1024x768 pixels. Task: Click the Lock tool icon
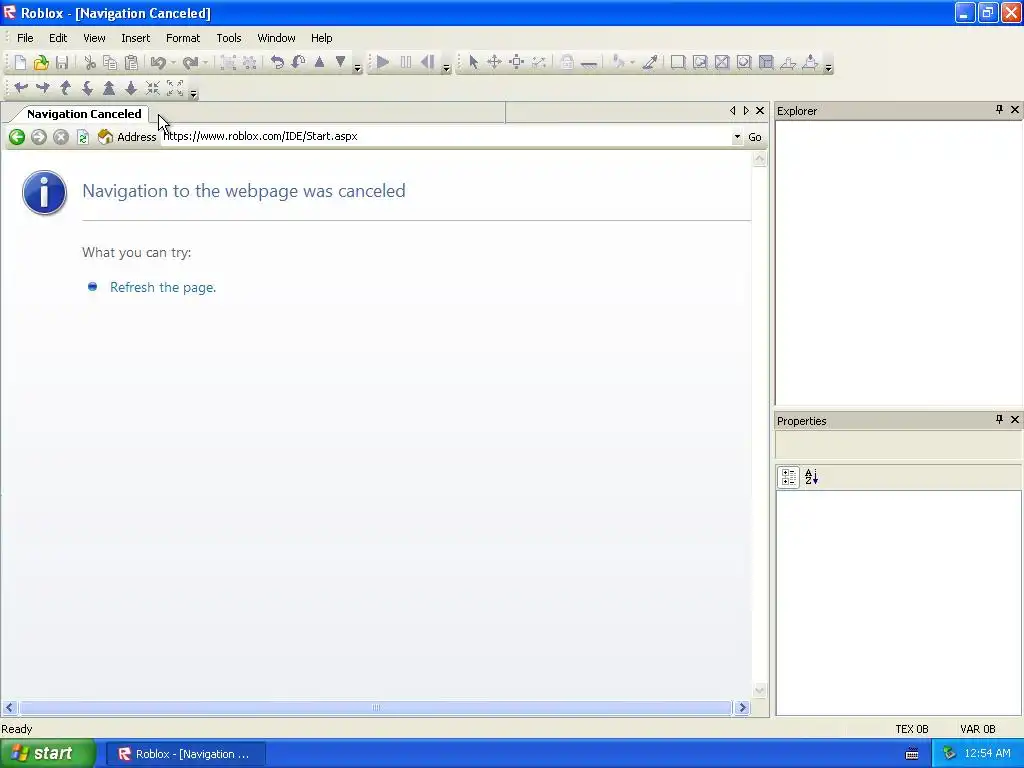[x=567, y=63]
